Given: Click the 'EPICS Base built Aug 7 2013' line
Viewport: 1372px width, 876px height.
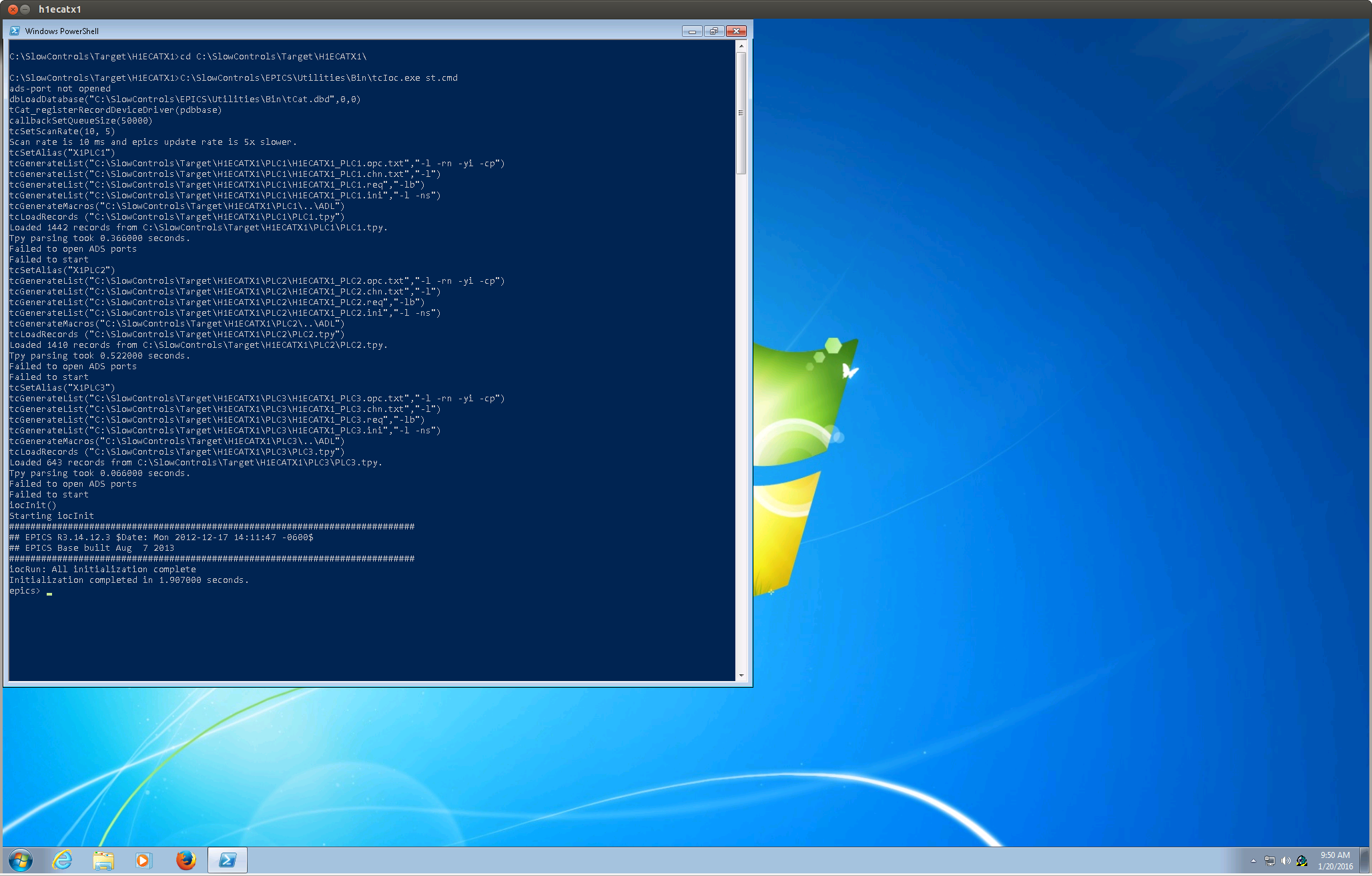Looking at the screenshot, I should tap(91, 548).
